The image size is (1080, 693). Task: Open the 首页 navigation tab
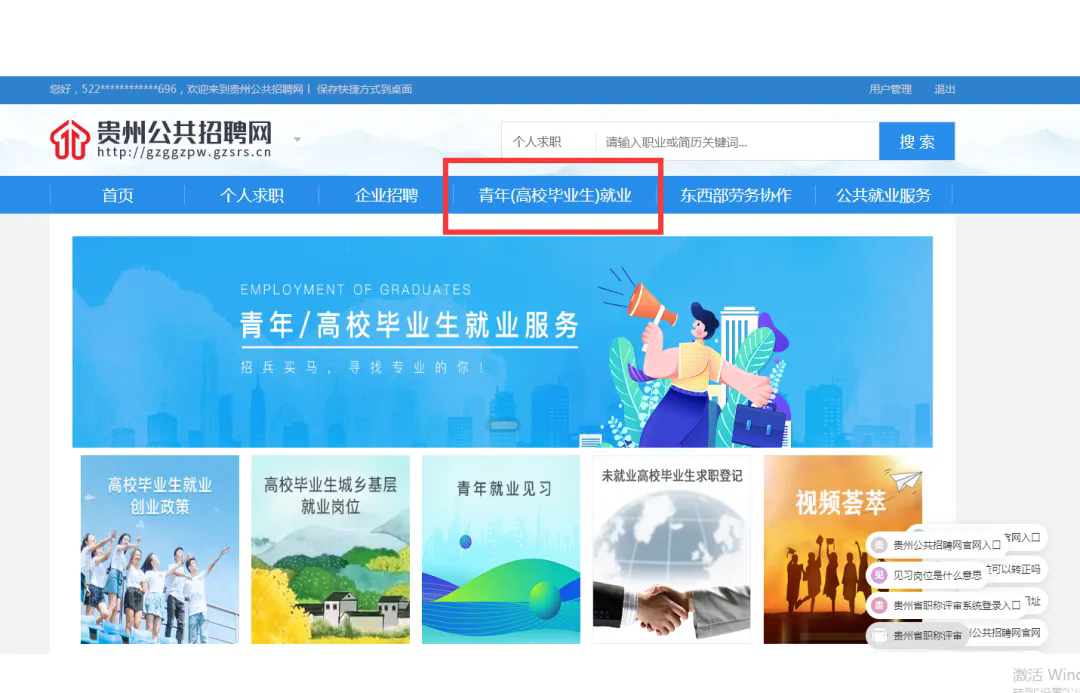(118, 195)
